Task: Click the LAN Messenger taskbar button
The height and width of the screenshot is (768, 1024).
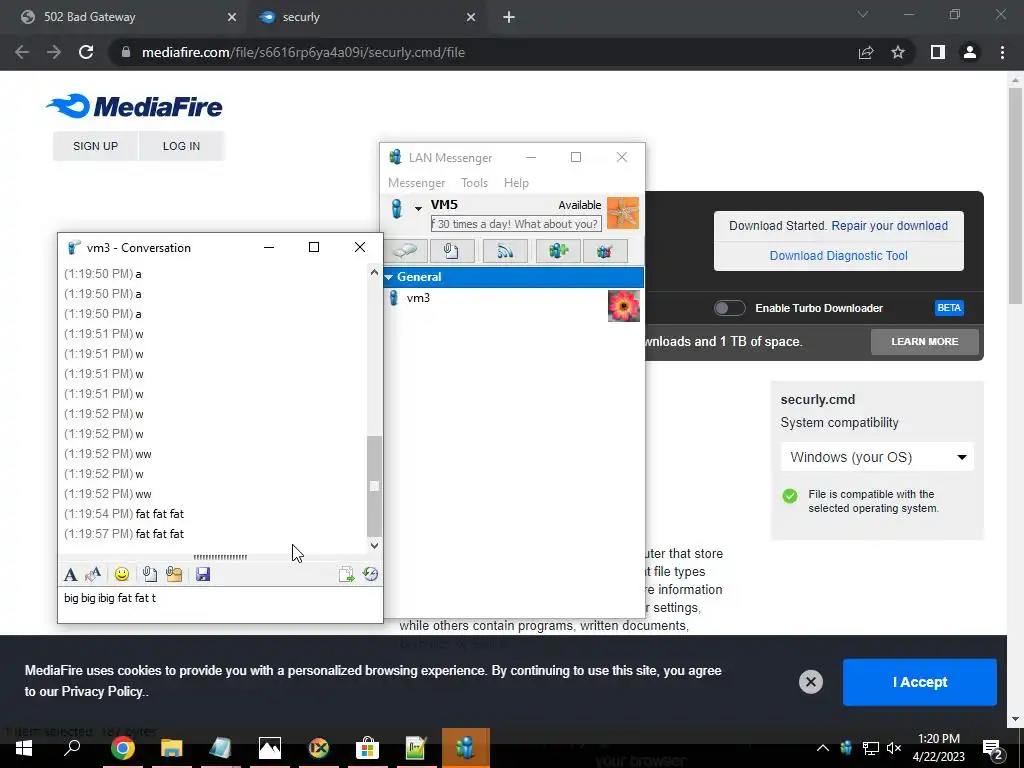Action: (466, 748)
